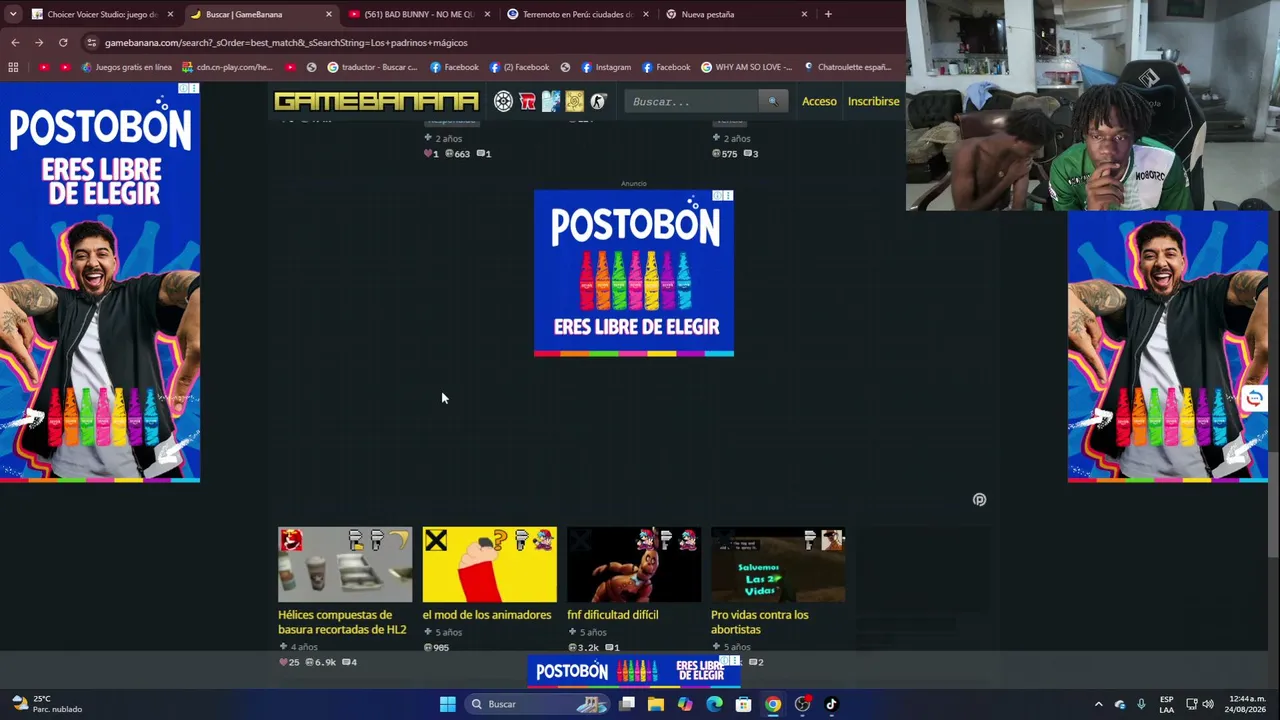Click title 'fnf dificultad difícil'

coord(613,615)
